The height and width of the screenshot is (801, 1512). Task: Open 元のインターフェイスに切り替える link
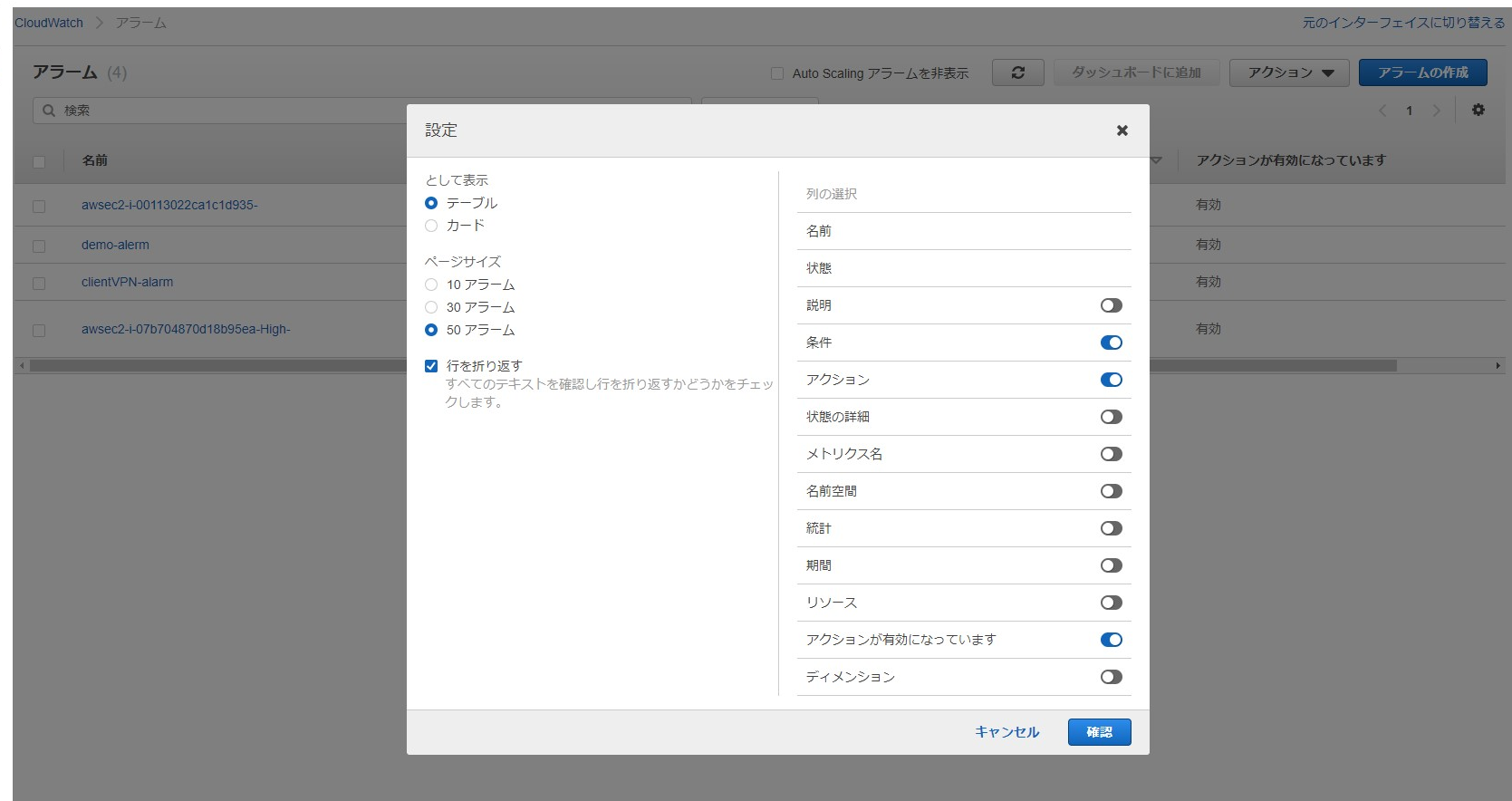pos(1403,23)
